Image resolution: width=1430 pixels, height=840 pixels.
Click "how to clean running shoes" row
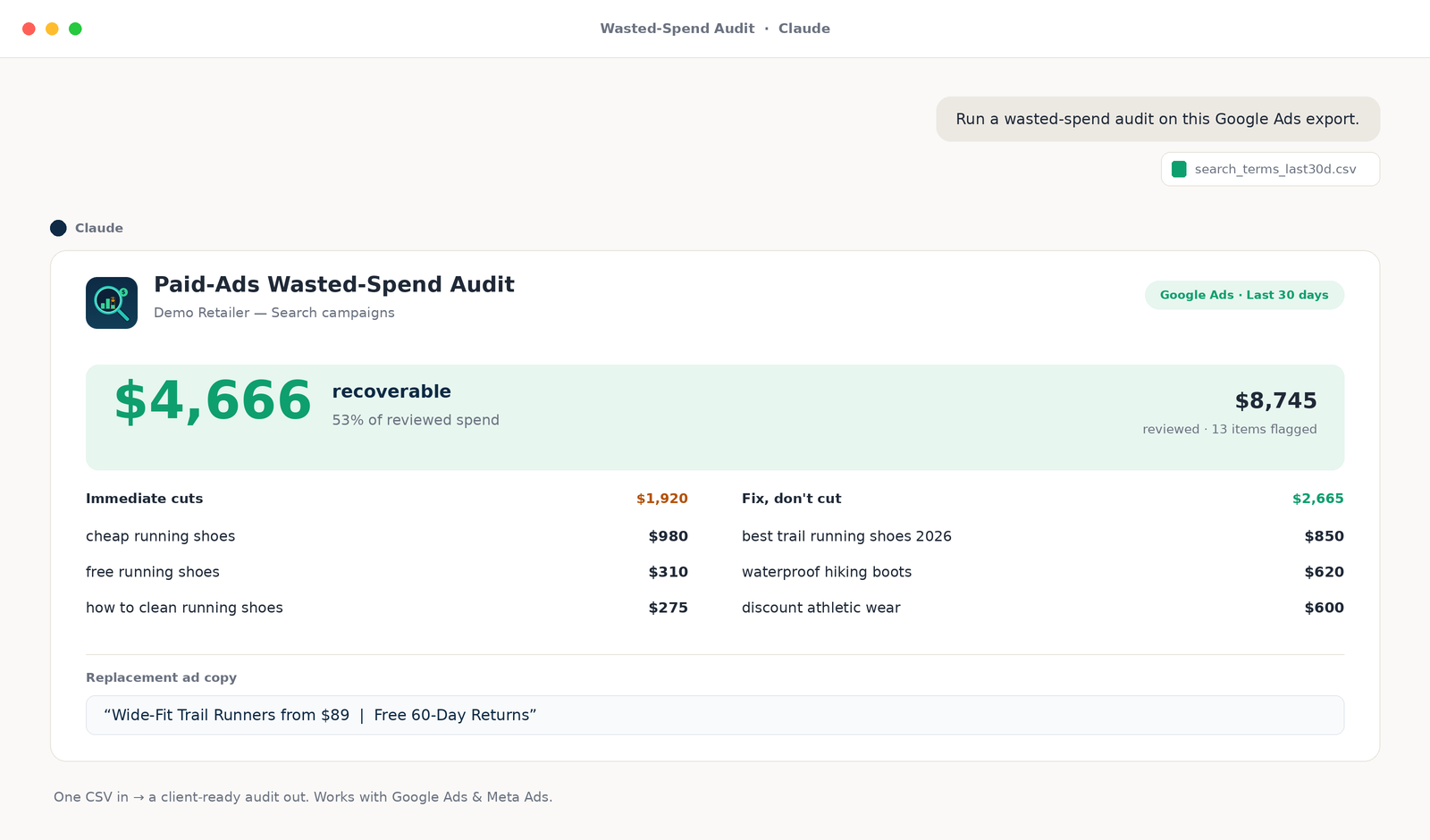pyautogui.click(x=387, y=608)
